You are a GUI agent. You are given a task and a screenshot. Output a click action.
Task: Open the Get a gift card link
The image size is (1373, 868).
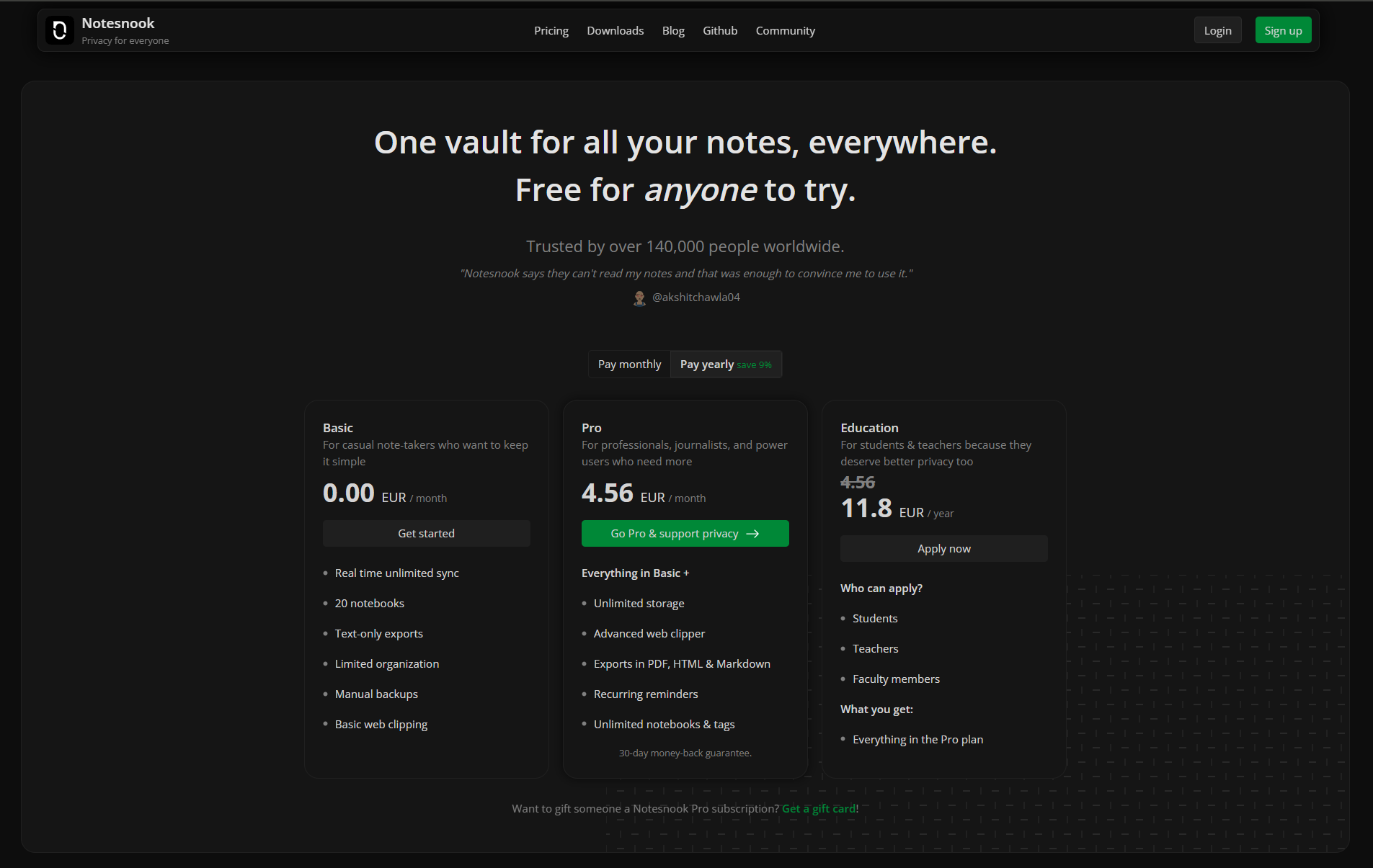pos(819,809)
